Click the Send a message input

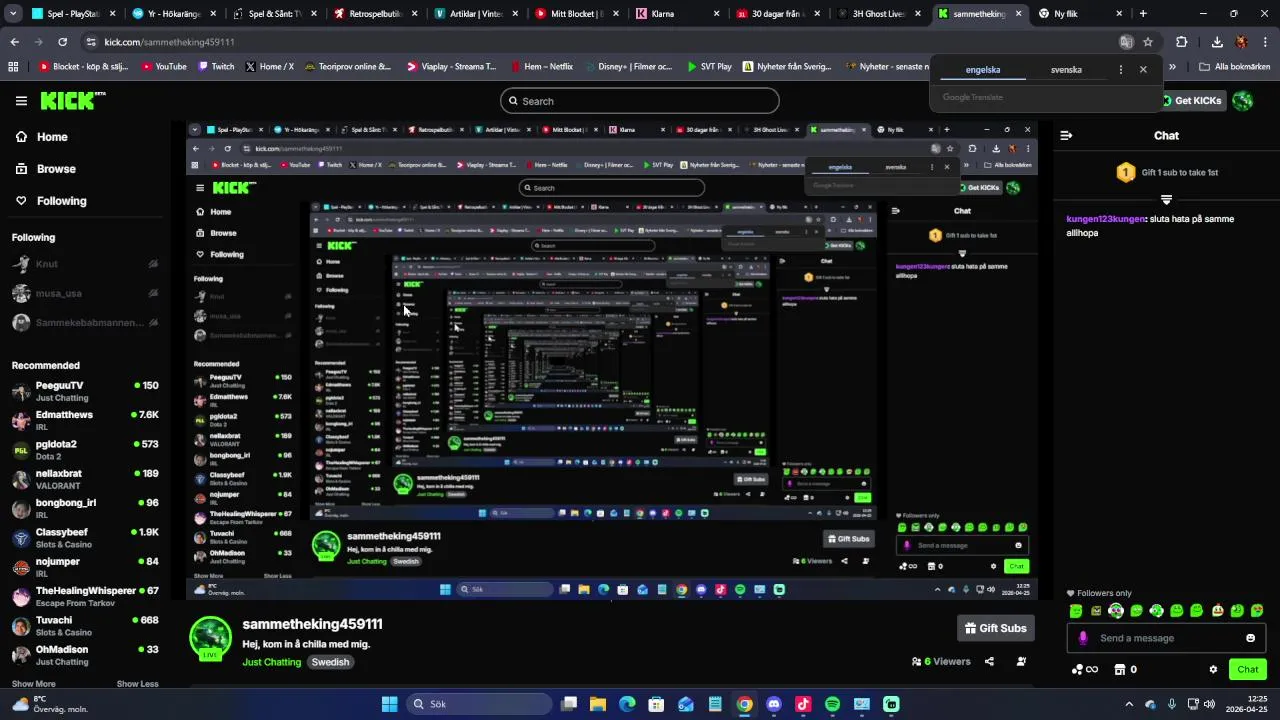pos(1165,638)
